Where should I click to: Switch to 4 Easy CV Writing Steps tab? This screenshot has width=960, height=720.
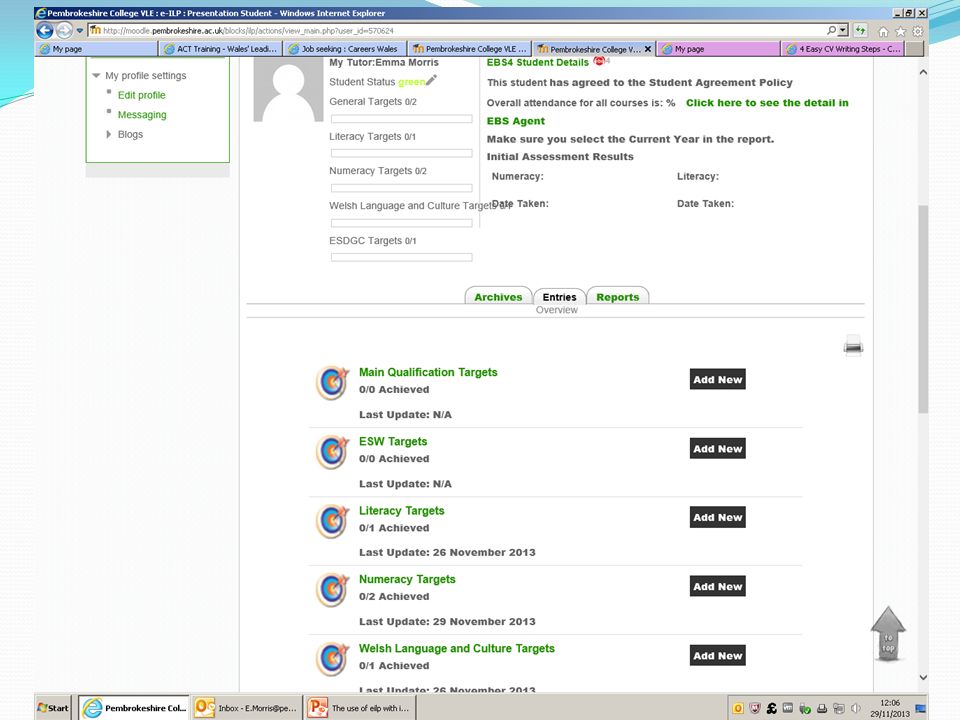[844, 49]
